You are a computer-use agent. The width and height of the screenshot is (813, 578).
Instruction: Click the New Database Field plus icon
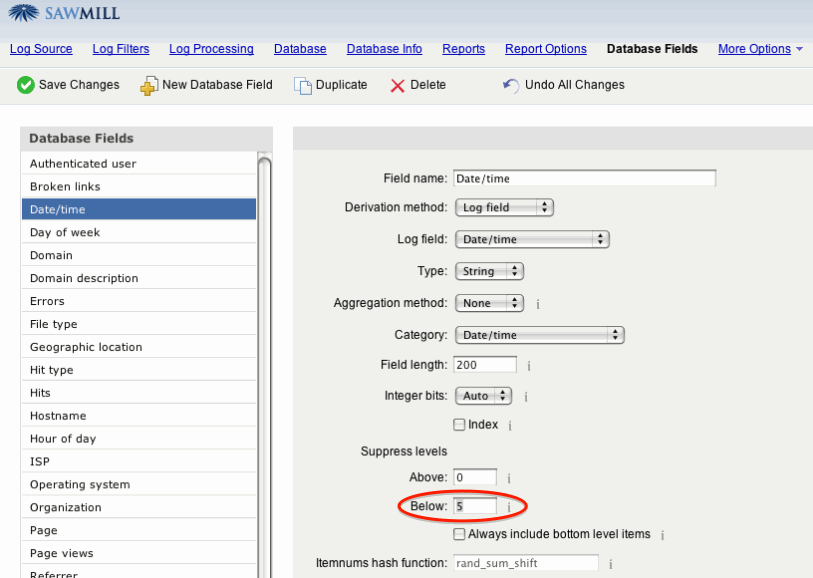[x=148, y=85]
